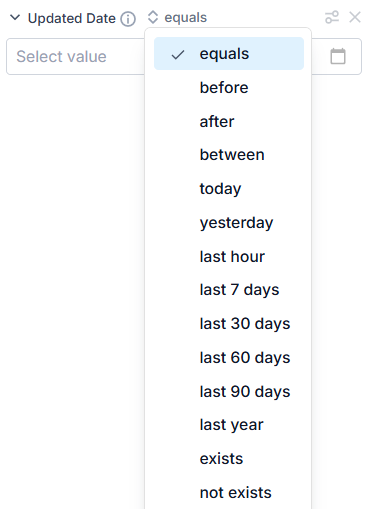
Task: Open the filter settings sliders icon
Action: [x=332, y=17]
